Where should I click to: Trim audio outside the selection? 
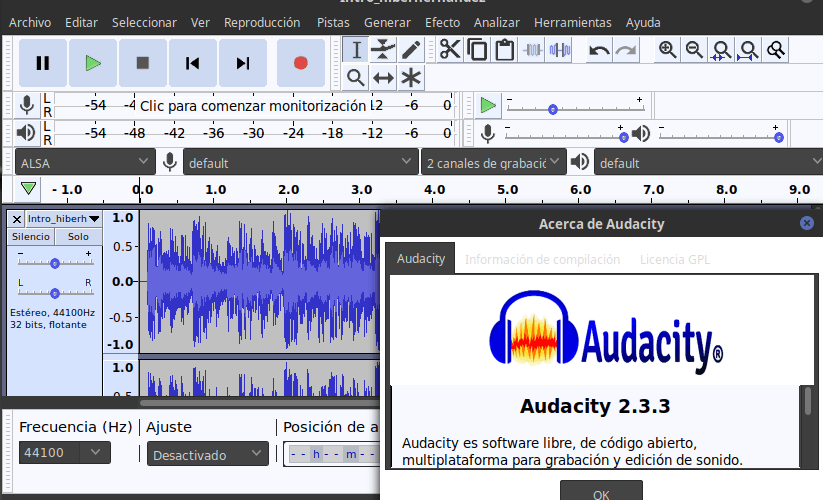tap(532, 50)
